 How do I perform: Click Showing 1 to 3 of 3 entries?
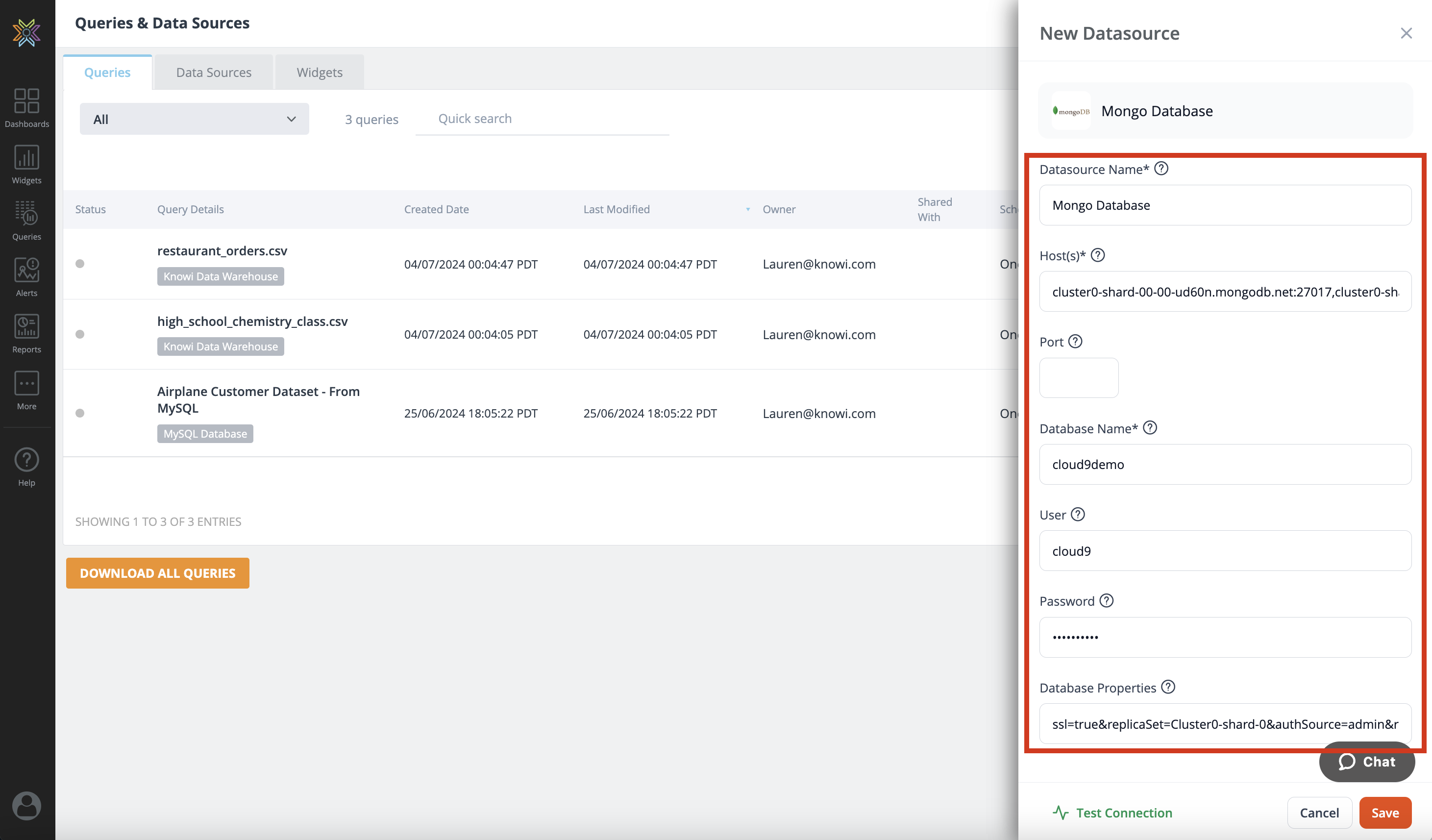[158, 521]
